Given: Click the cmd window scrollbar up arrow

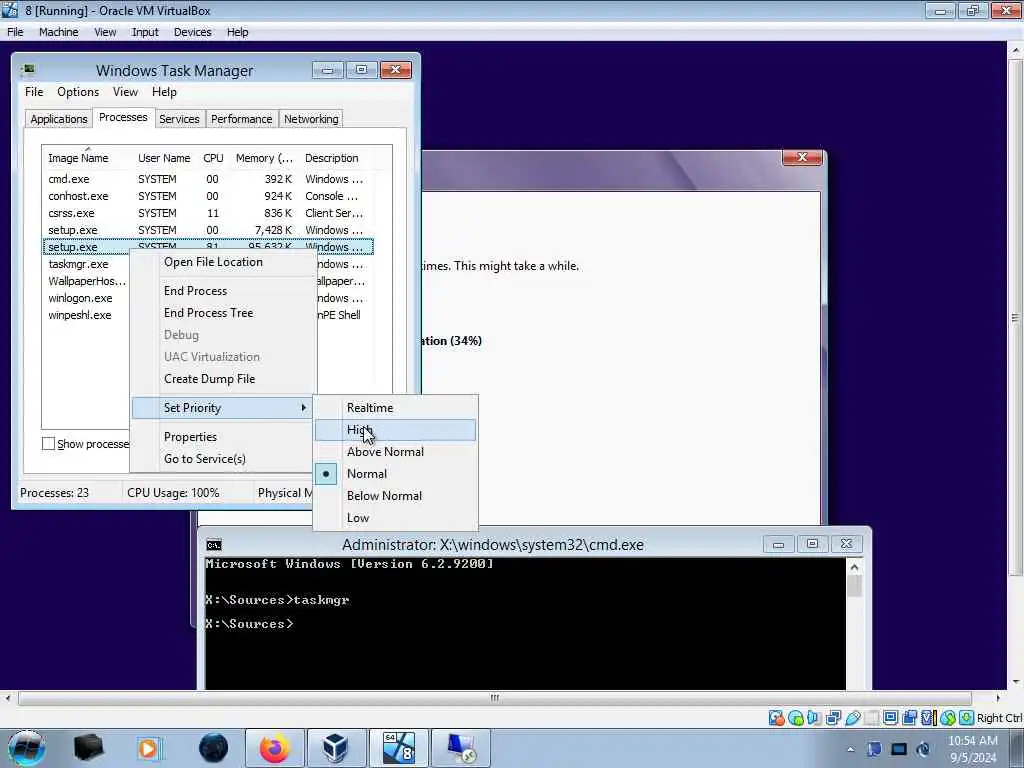Looking at the screenshot, I should 854,568.
